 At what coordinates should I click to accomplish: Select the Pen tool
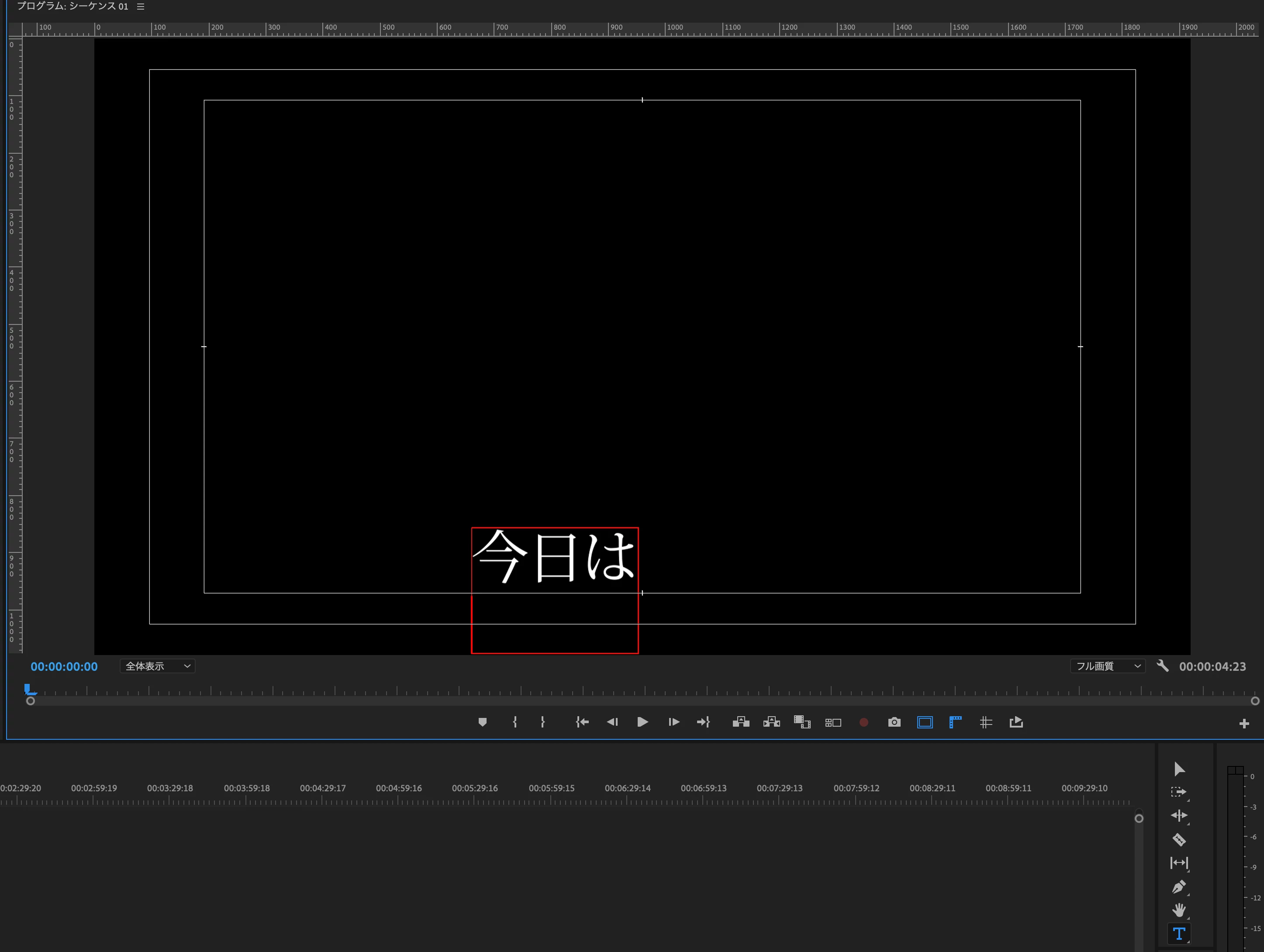click(1178, 887)
